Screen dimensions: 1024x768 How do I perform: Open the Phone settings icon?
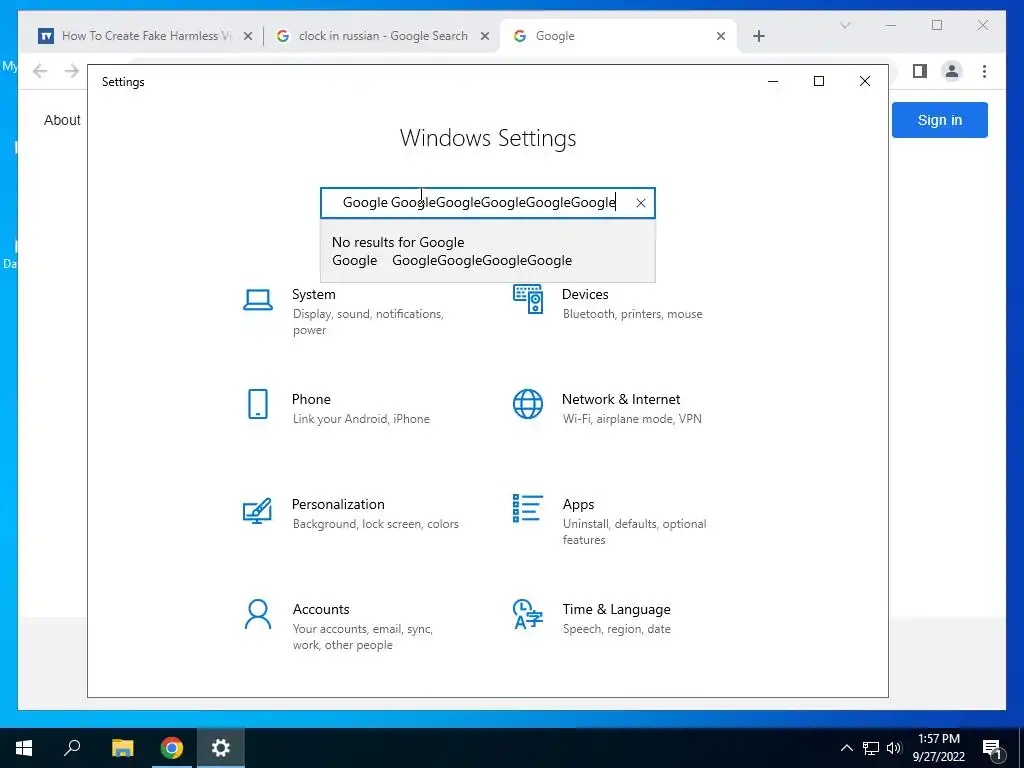(258, 404)
